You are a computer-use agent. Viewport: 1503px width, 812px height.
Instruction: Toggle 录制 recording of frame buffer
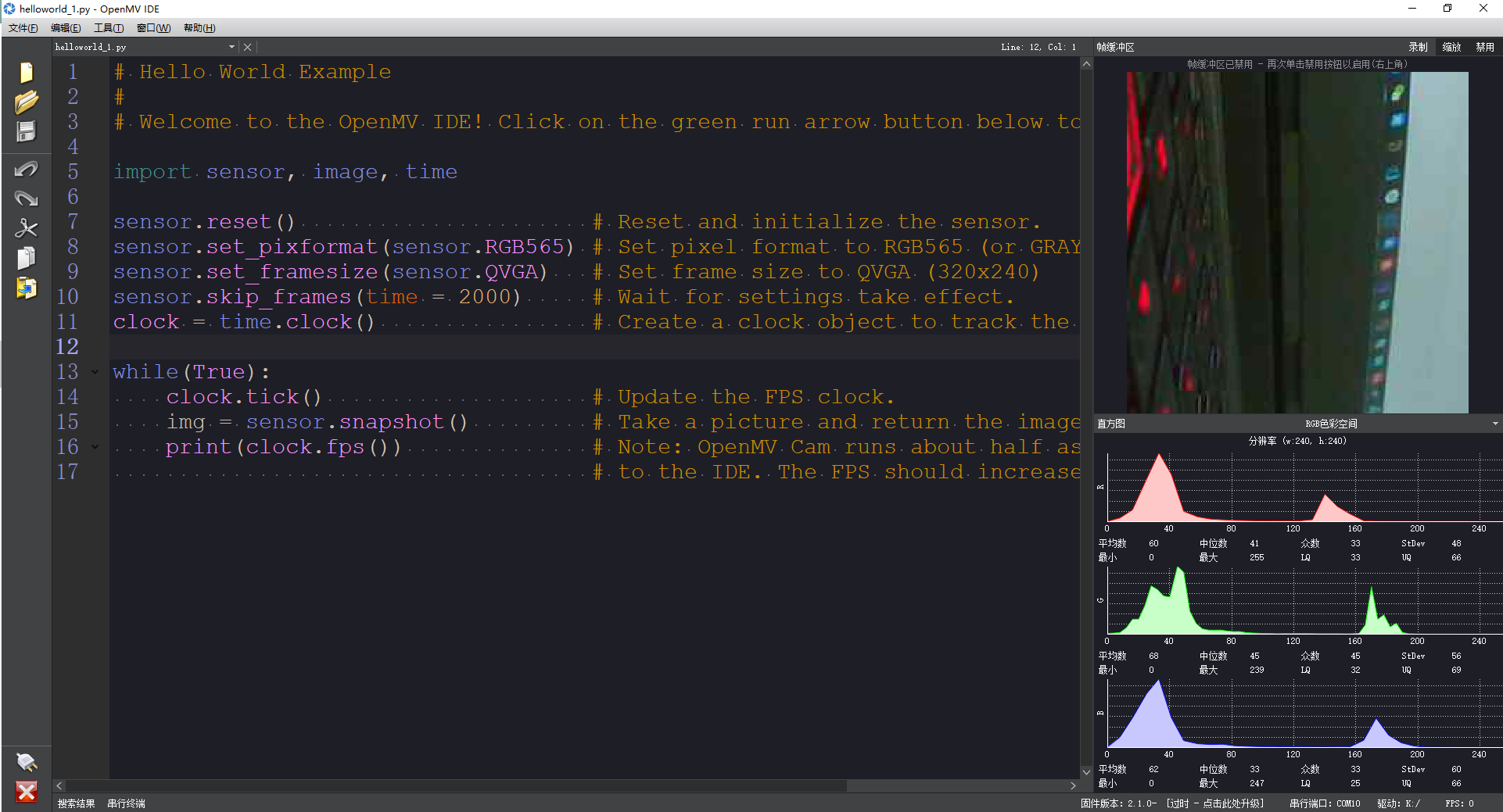(x=1417, y=46)
